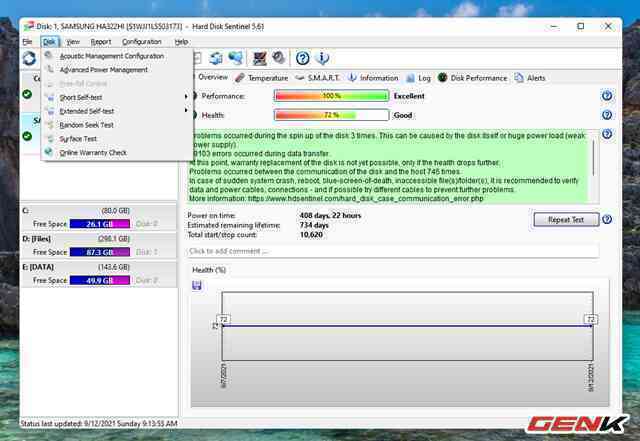Open the Help menu
This screenshot has width=640, height=441.
coord(181,42)
